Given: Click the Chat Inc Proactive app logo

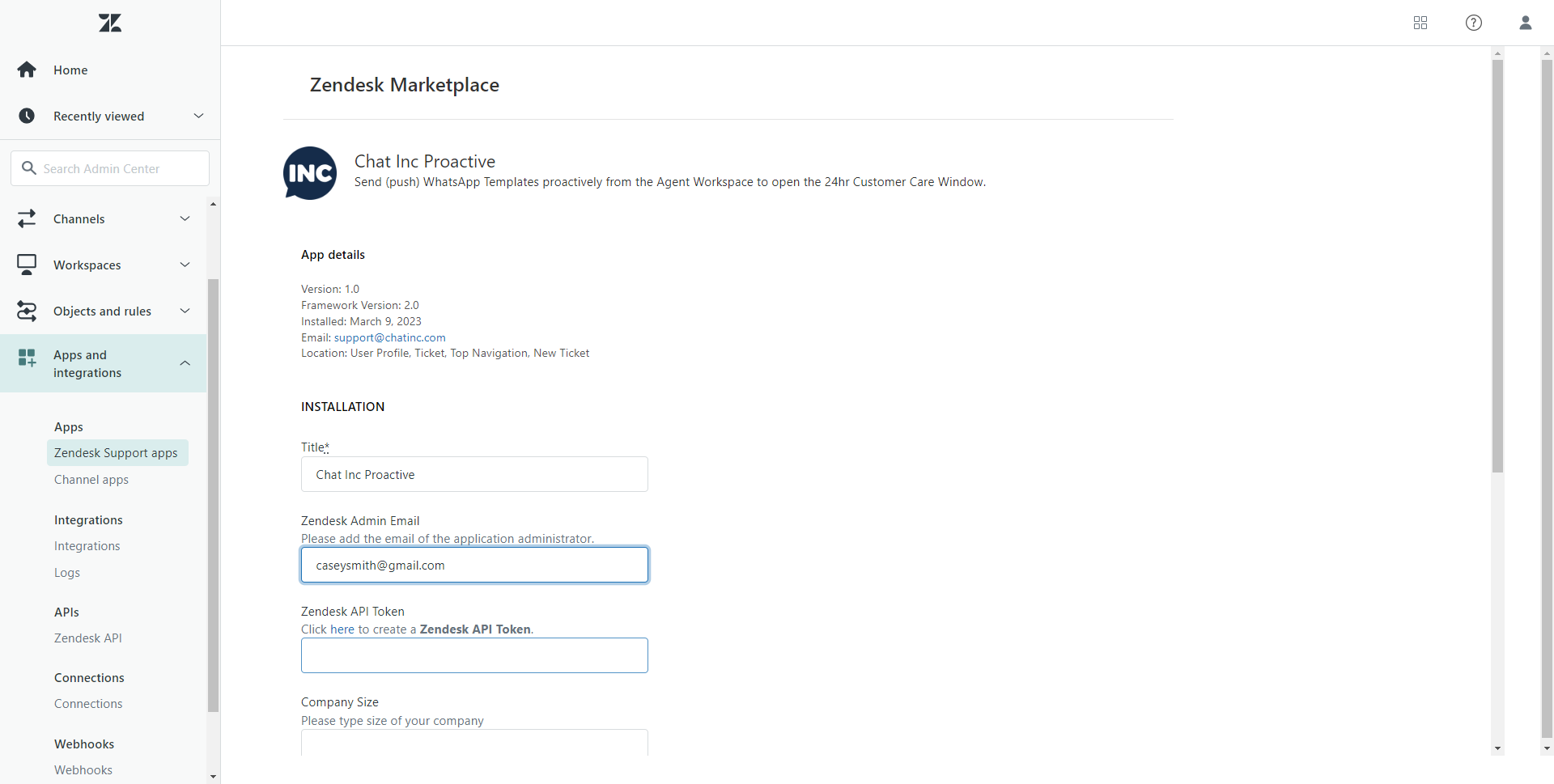Looking at the screenshot, I should point(310,173).
